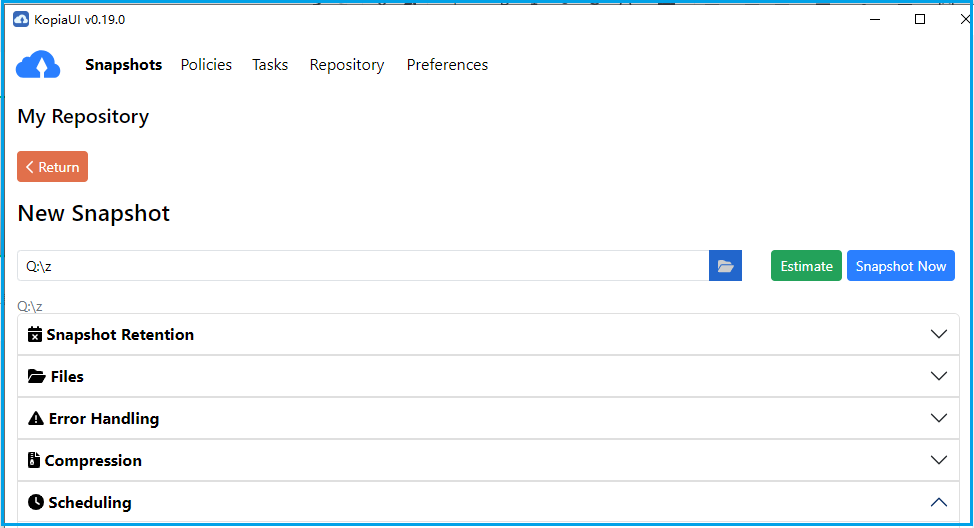This screenshot has height=528, width=974.
Task: Open folder browser icon beside path field
Action: (x=725, y=266)
